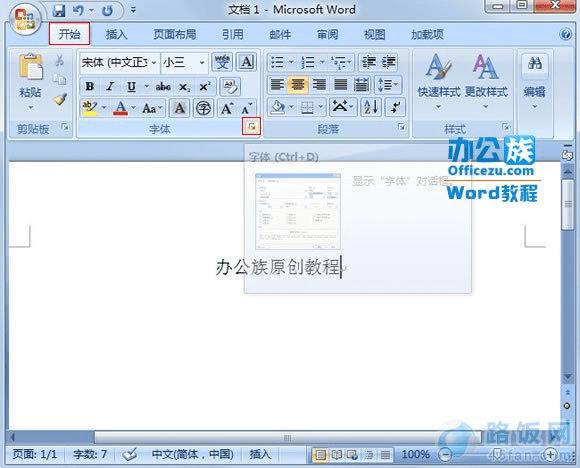Center the text alignment

298,85
